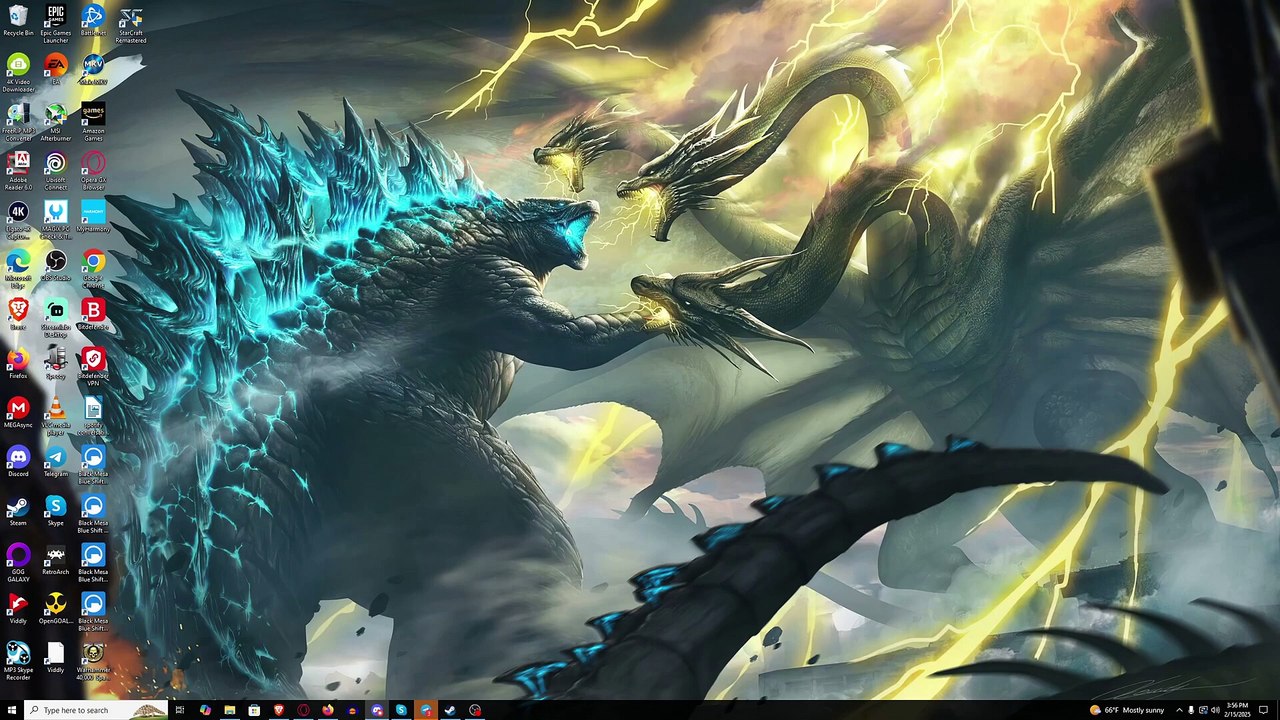
Task: Select the Bitdefender VPN shortcut
Action: pyautogui.click(x=93, y=367)
